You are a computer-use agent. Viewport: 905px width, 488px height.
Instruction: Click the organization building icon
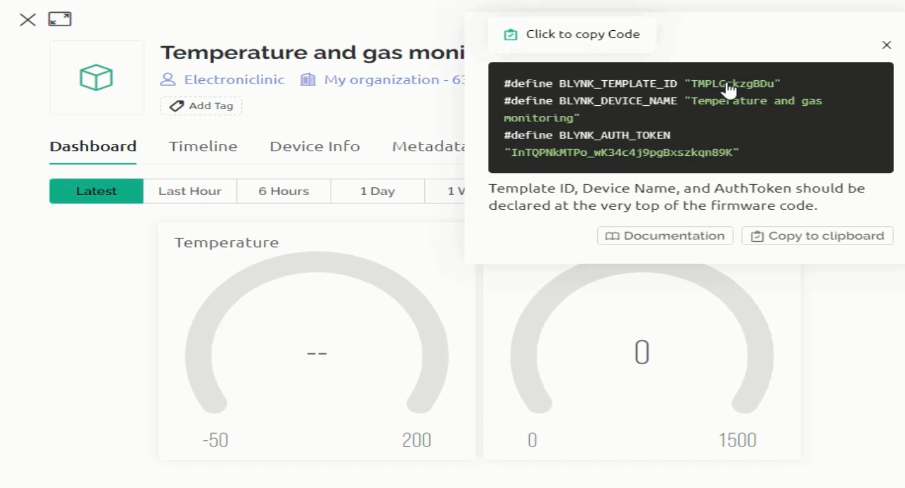point(308,80)
